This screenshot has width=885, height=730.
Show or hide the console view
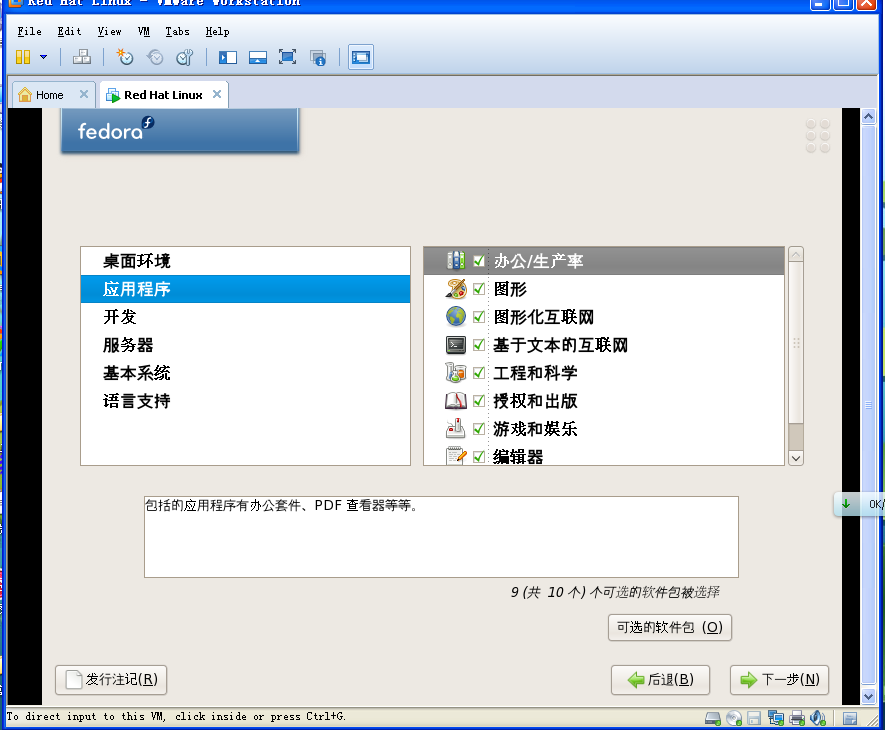(360, 57)
